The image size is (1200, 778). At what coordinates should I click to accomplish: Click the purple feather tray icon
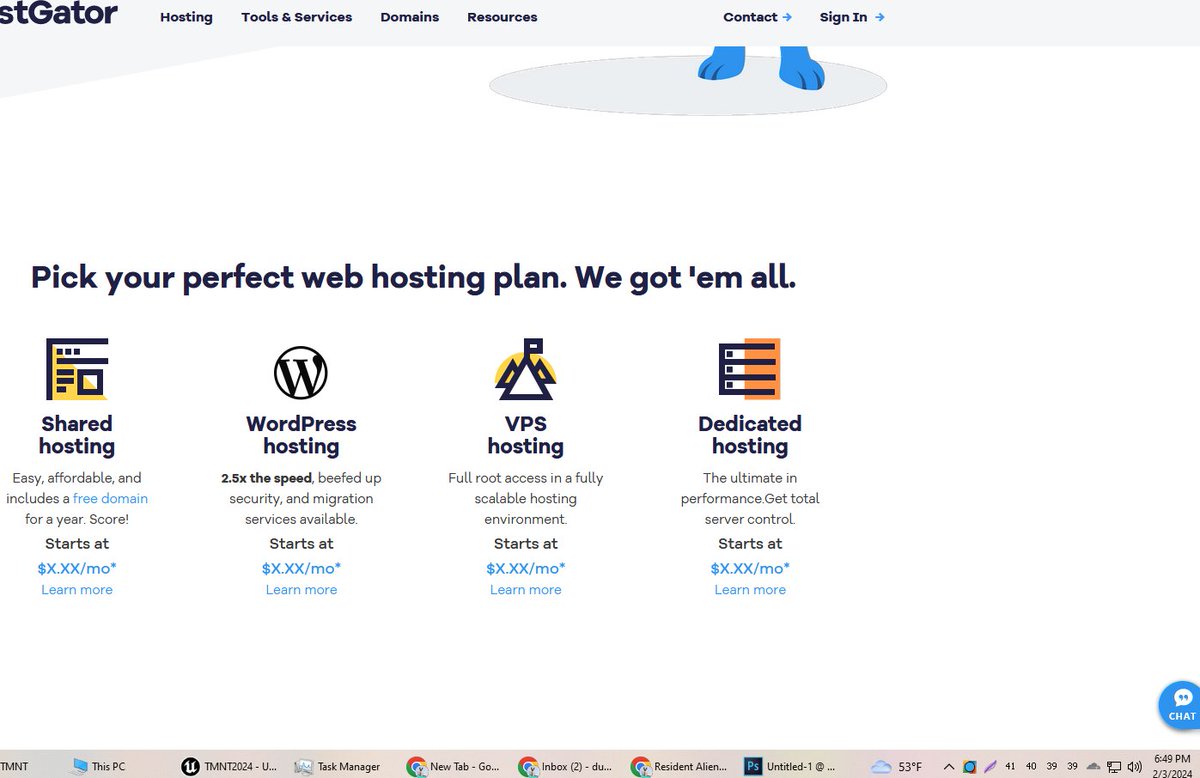990,767
